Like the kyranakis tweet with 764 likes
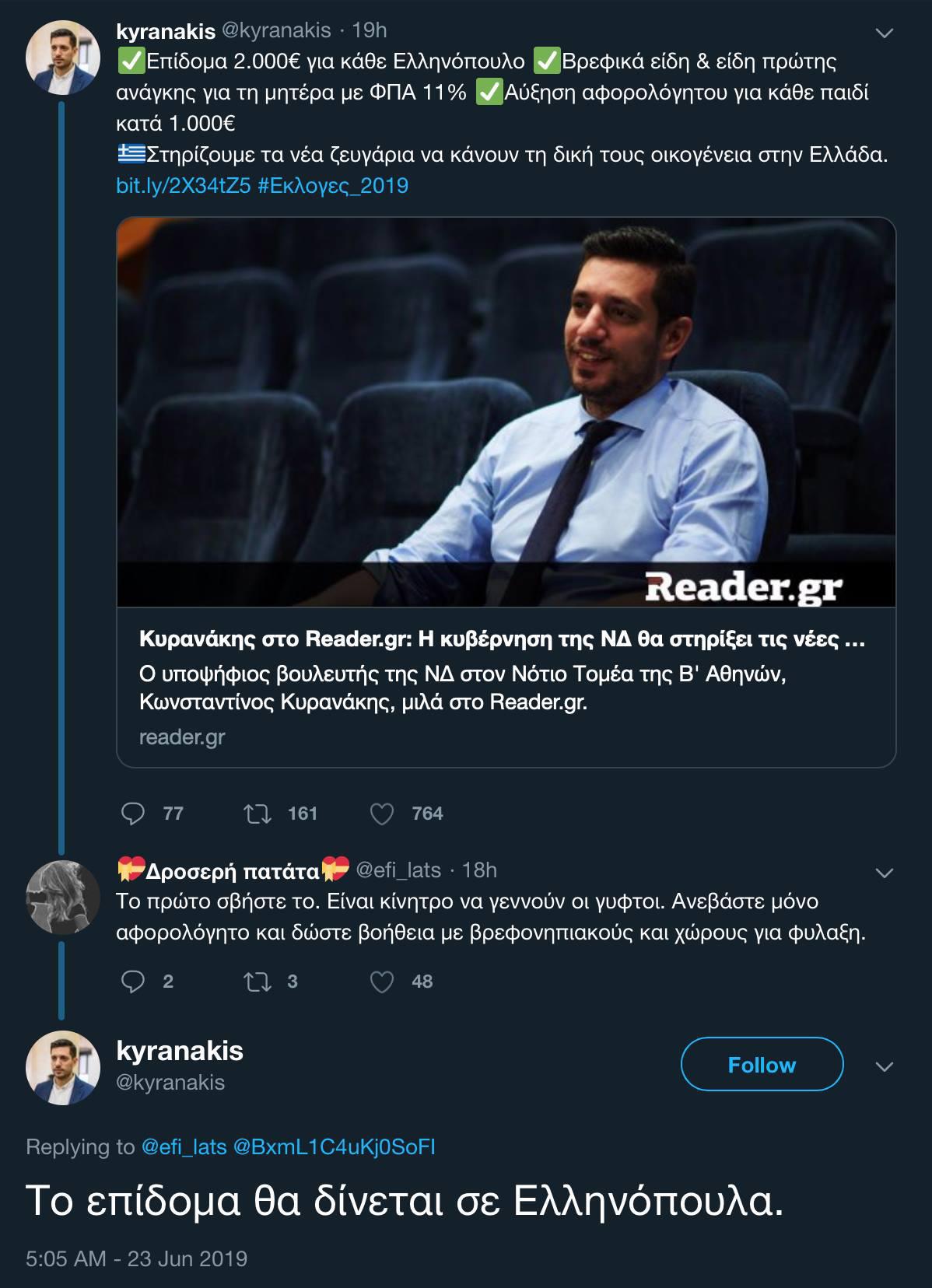This screenshot has height=1288, width=932. point(381,814)
